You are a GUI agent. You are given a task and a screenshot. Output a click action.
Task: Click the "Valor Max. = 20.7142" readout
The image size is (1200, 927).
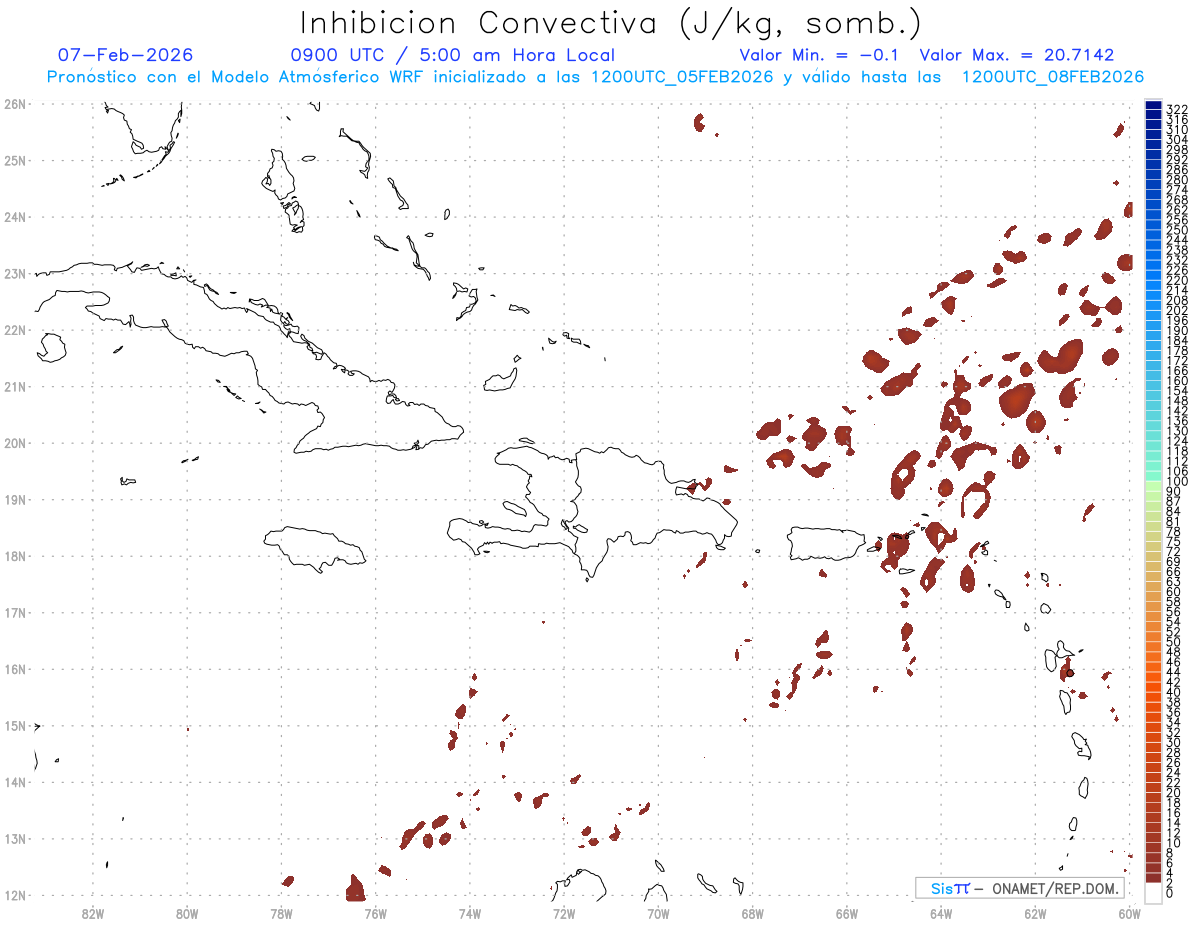tap(1017, 55)
